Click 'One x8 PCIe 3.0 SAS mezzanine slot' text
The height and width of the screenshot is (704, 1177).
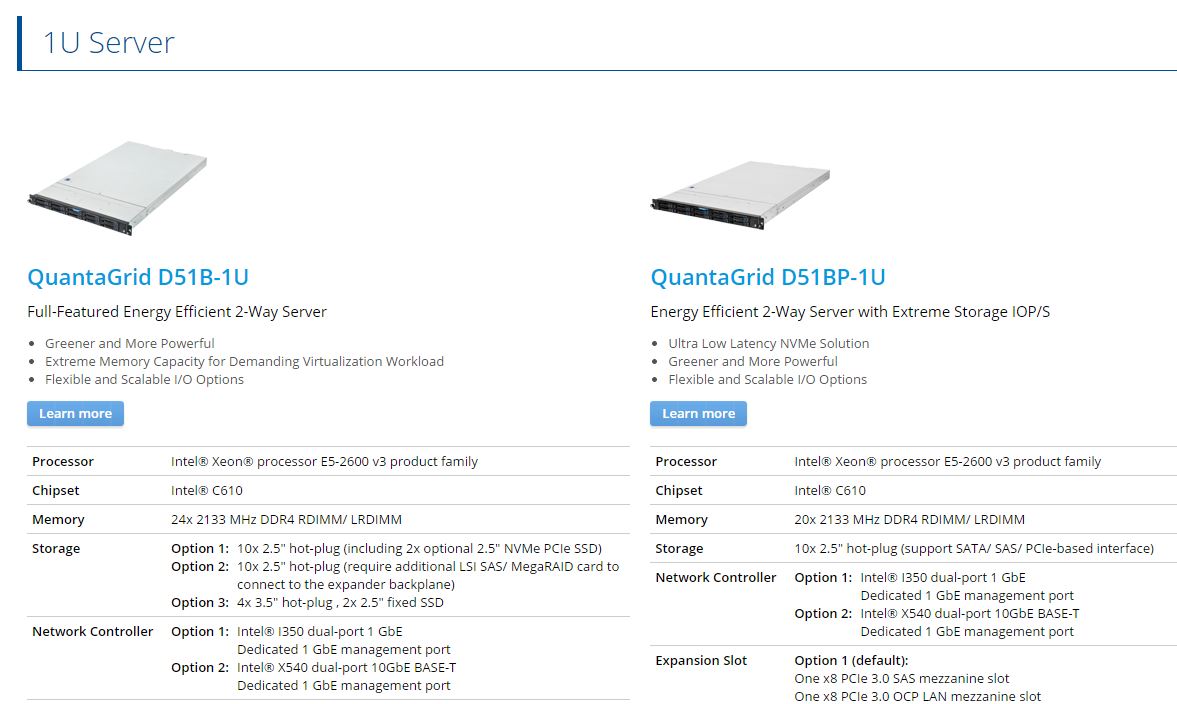click(x=902, y=678)
